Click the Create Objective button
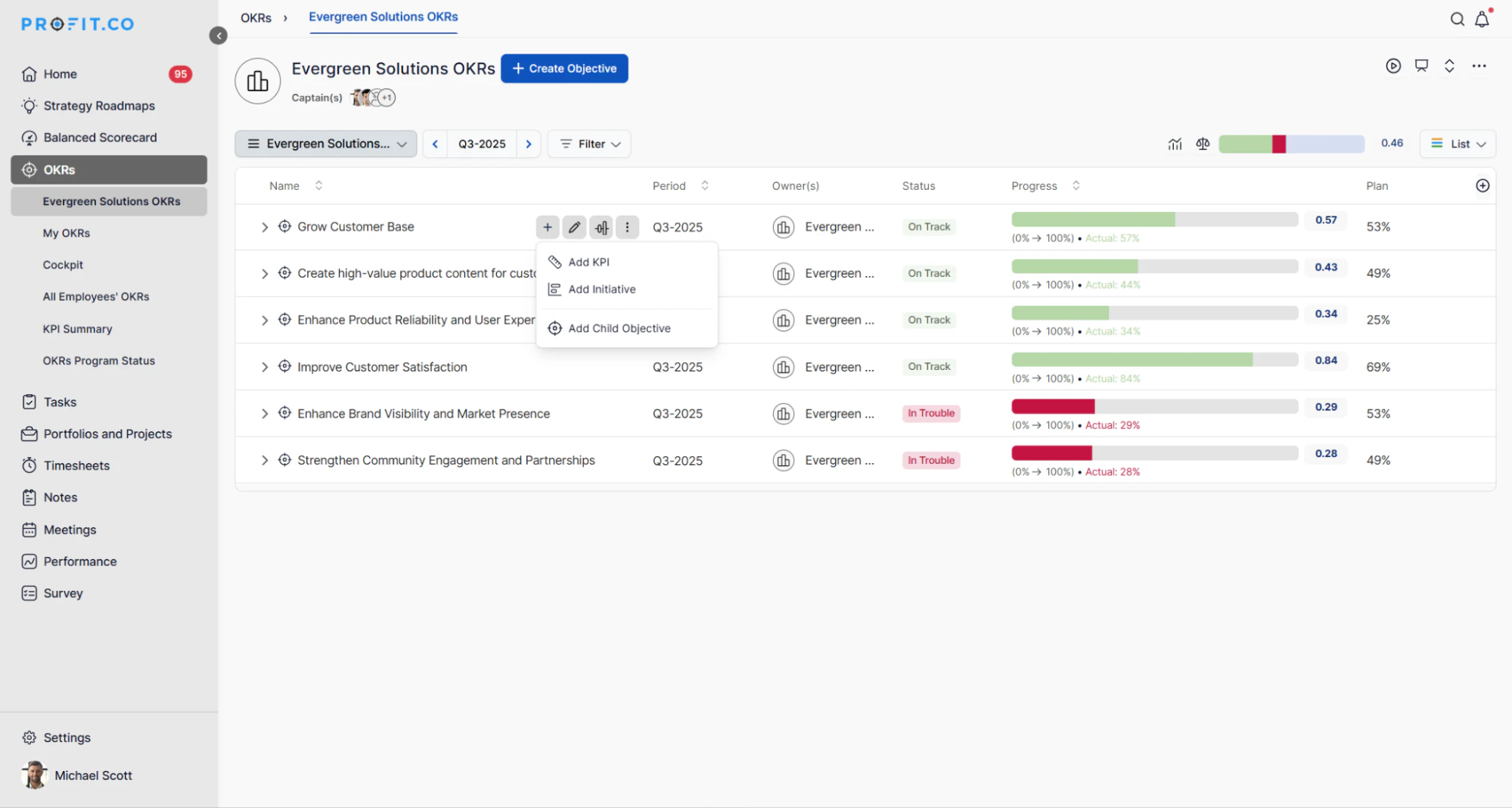Viewport: 1512px width, 808px height. [564, 68]
